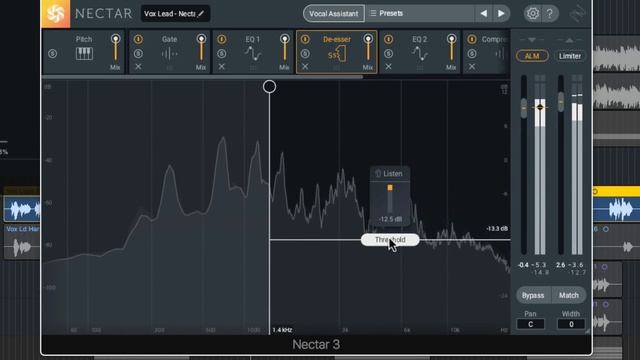Click the Threshold handle

[x=390, y=240]
